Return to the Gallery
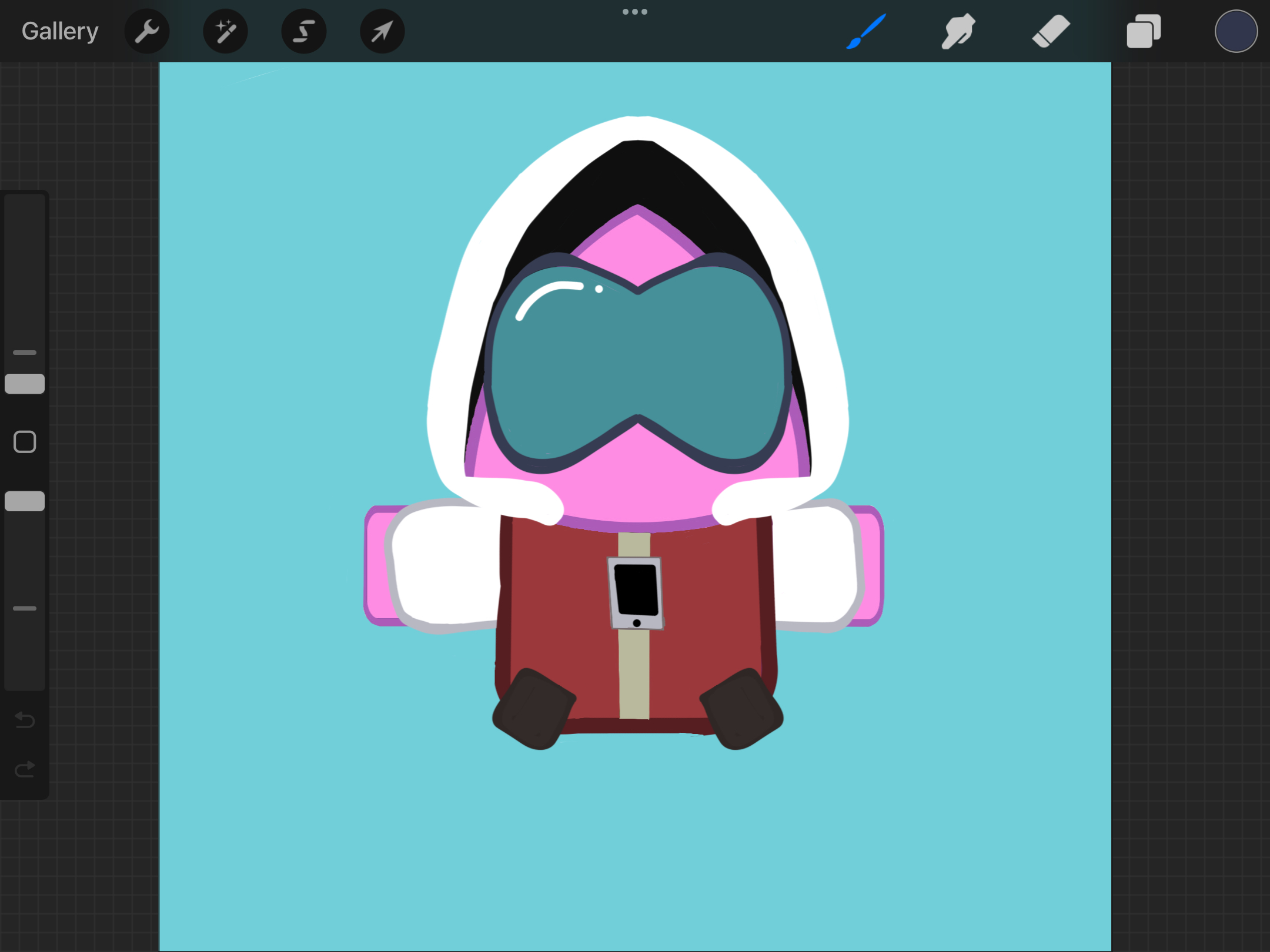The width and height of the screenshot is (1270, 952). pos(60,31)
